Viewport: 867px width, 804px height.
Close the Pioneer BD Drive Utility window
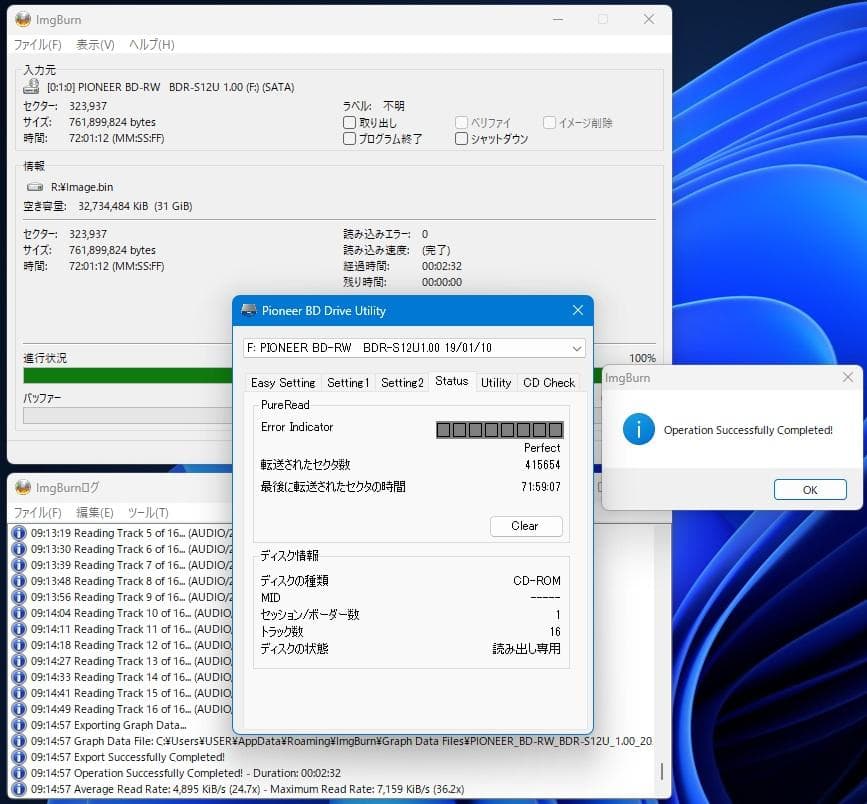(x=578, y=310)
